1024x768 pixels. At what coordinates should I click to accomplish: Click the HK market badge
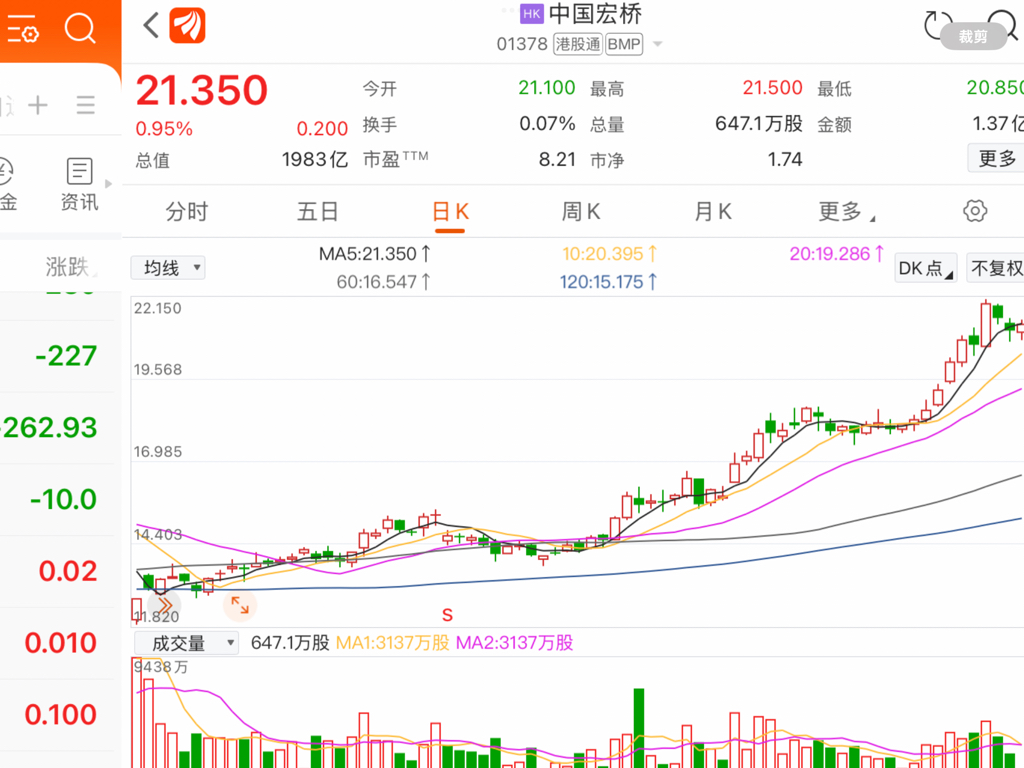[x=532, y=14]
